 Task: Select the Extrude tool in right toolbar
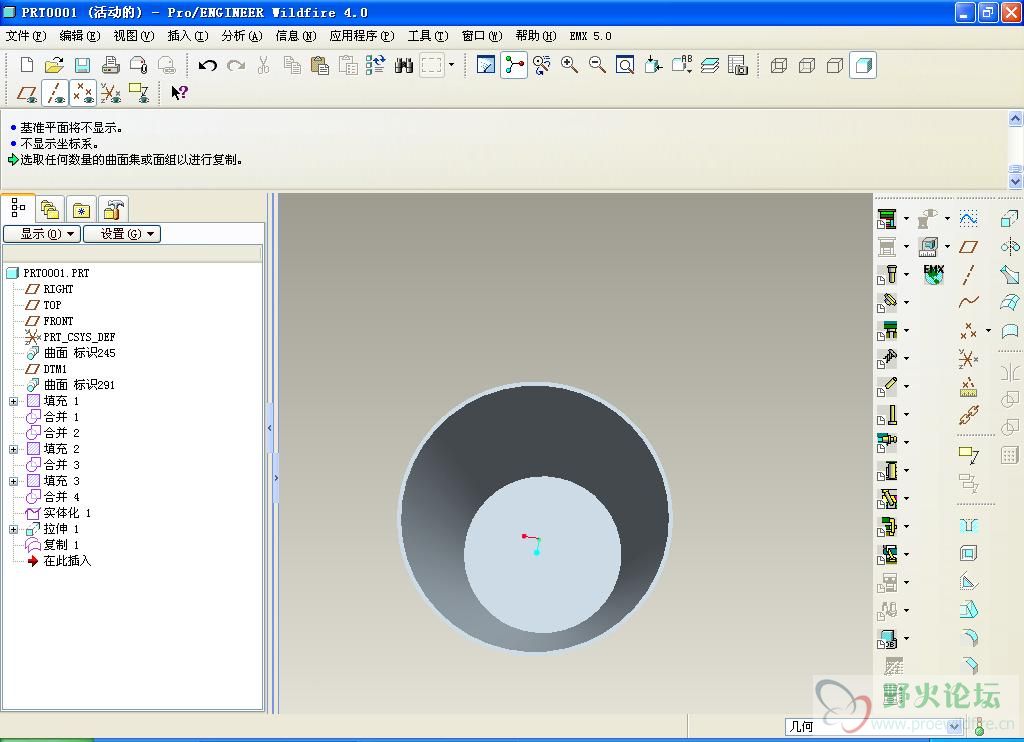click(1010, 218)
